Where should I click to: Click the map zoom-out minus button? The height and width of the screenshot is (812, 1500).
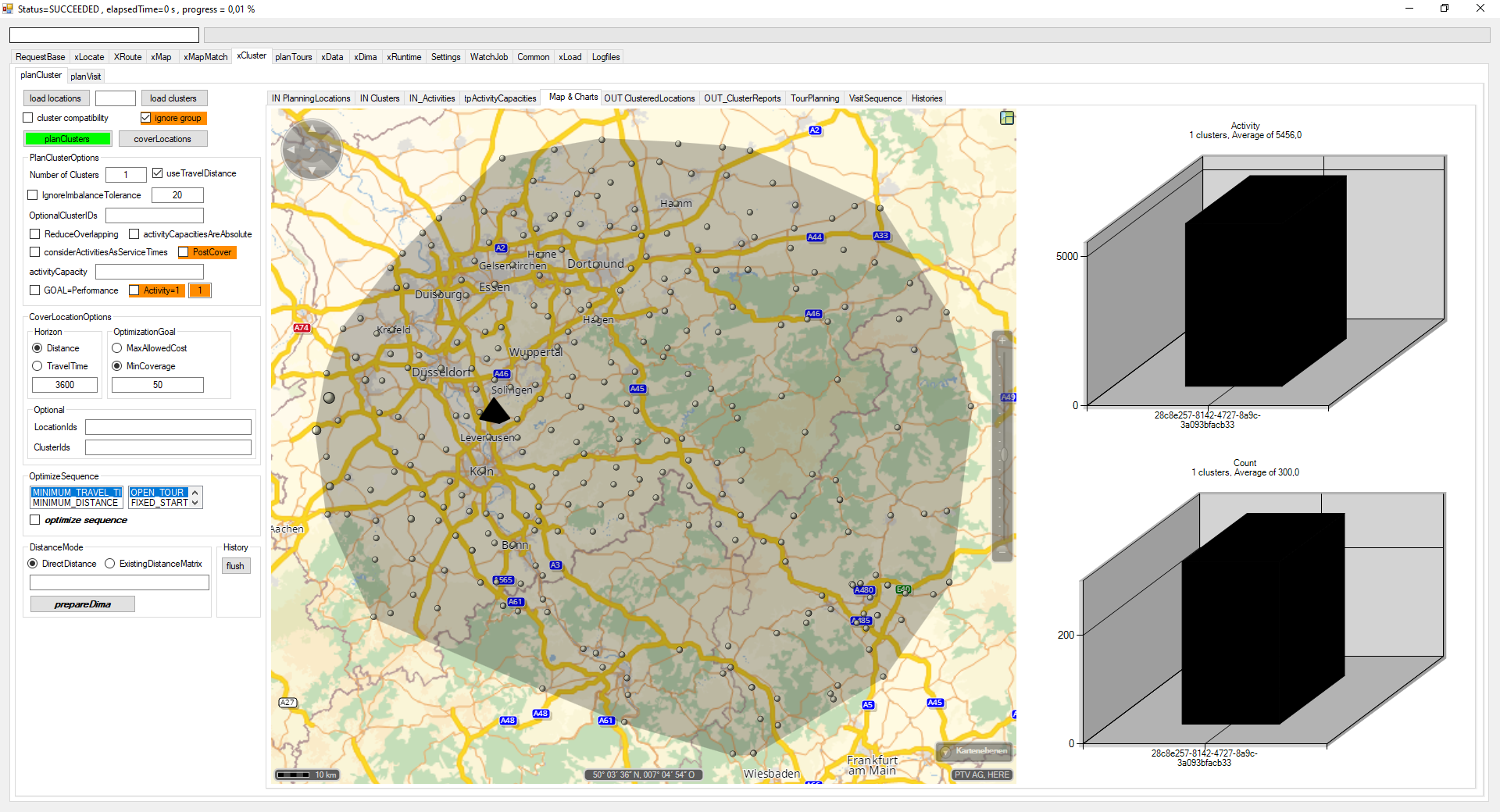(1002, 551)
